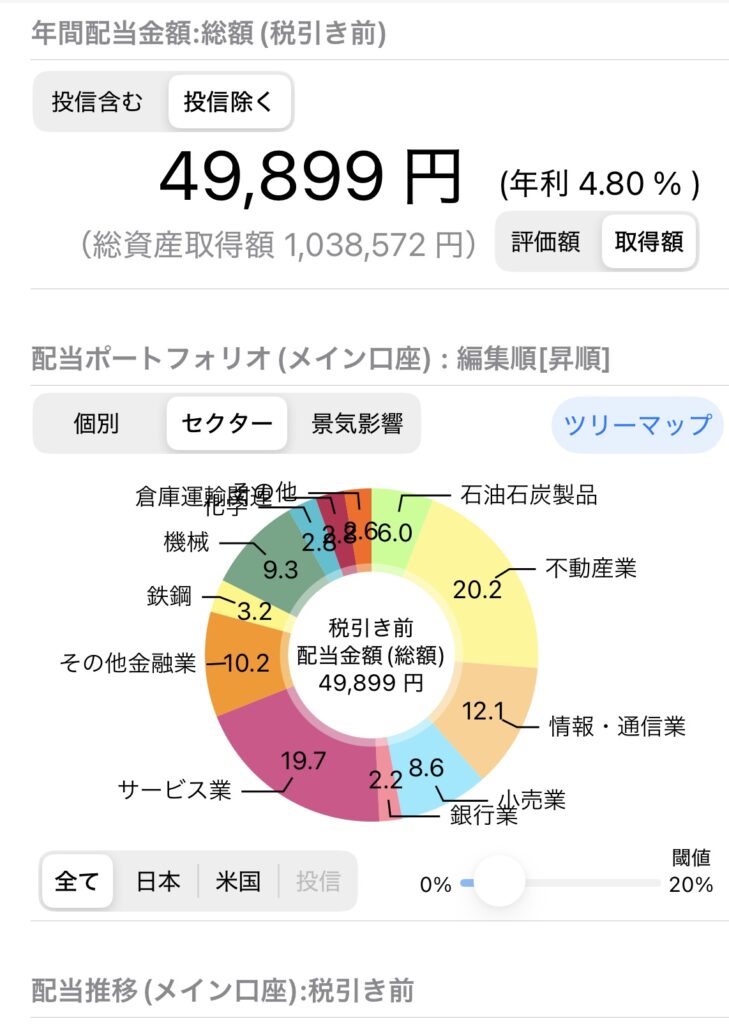729x1024 pixels.
Task: Select the 投信除く segment
Action: [x=228, y=102]
